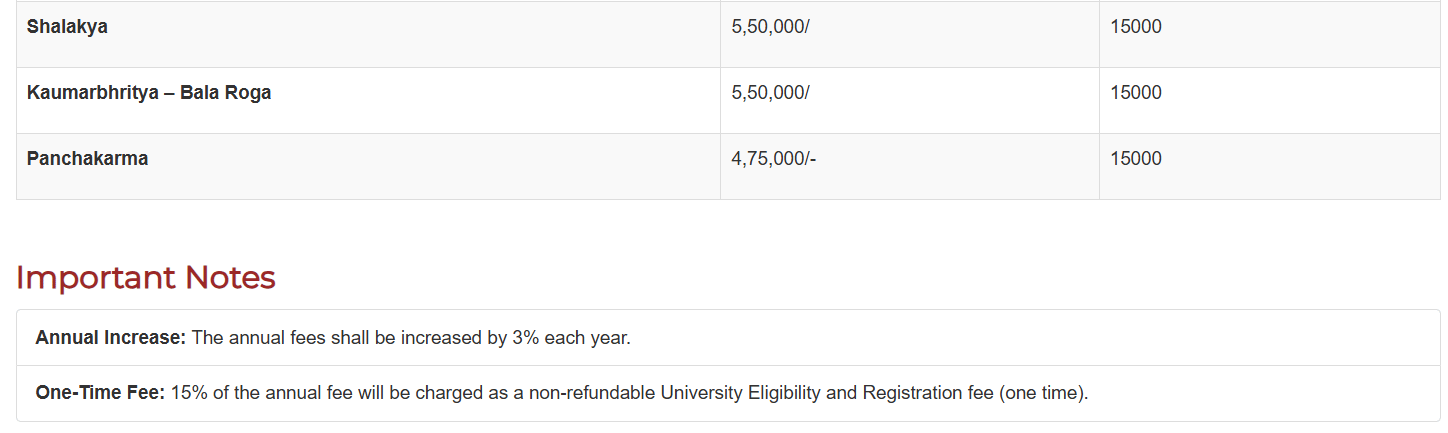Viewport: 1448px width, 433px height.
Task: Click the 15% figure in one-time fee note
Action: tap(186, 393)
